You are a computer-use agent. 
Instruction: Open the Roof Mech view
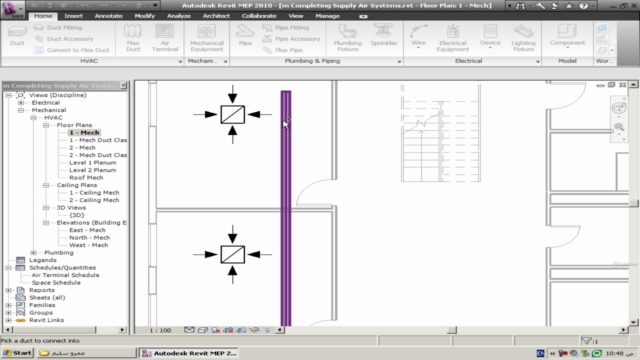point(86,178)
